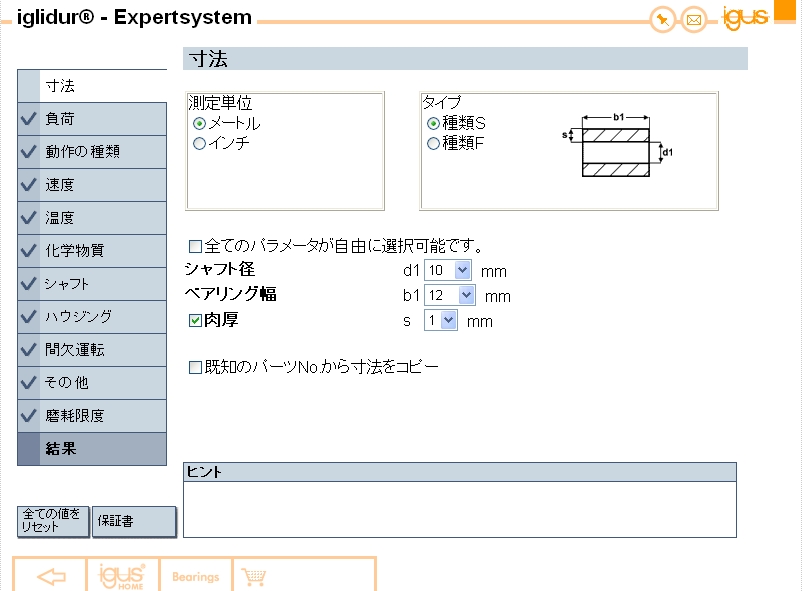
Task: Open the s wall thickness dropdown
Action: coord(440,320)
